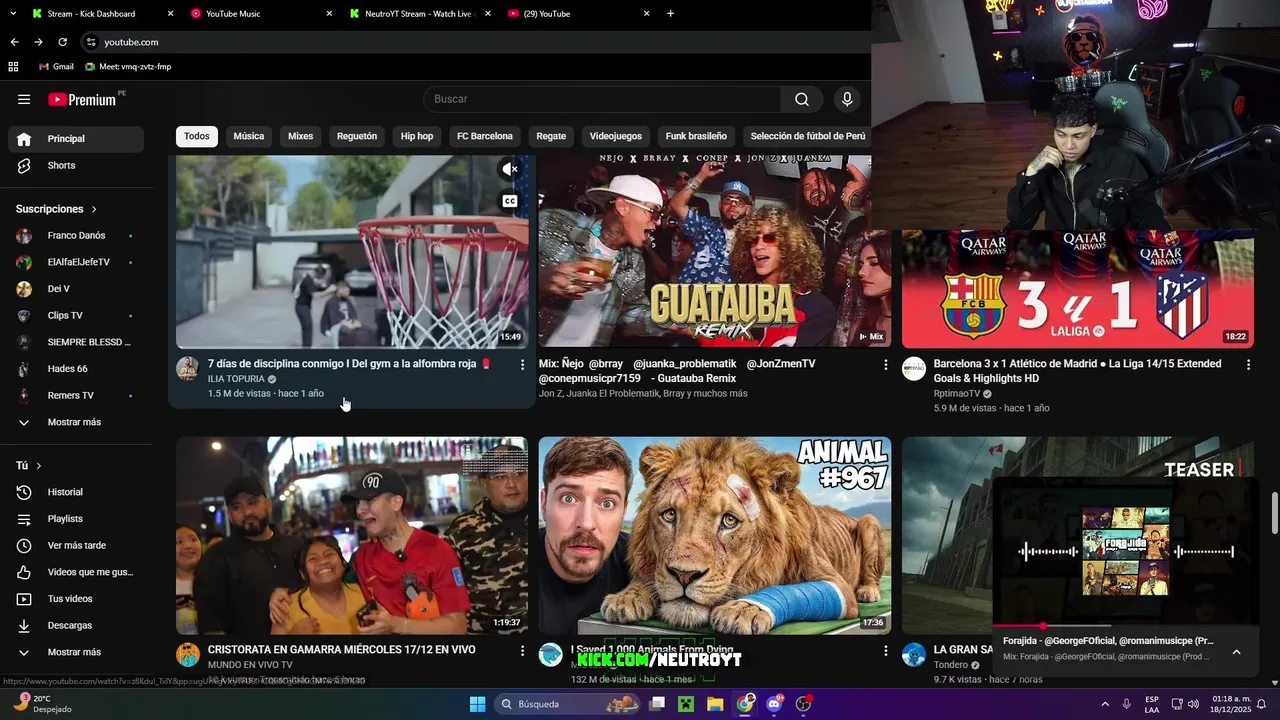1280x720 pixels.
Task: Switch to NeutroYT Stream browser tab
Action: [418, 14]
